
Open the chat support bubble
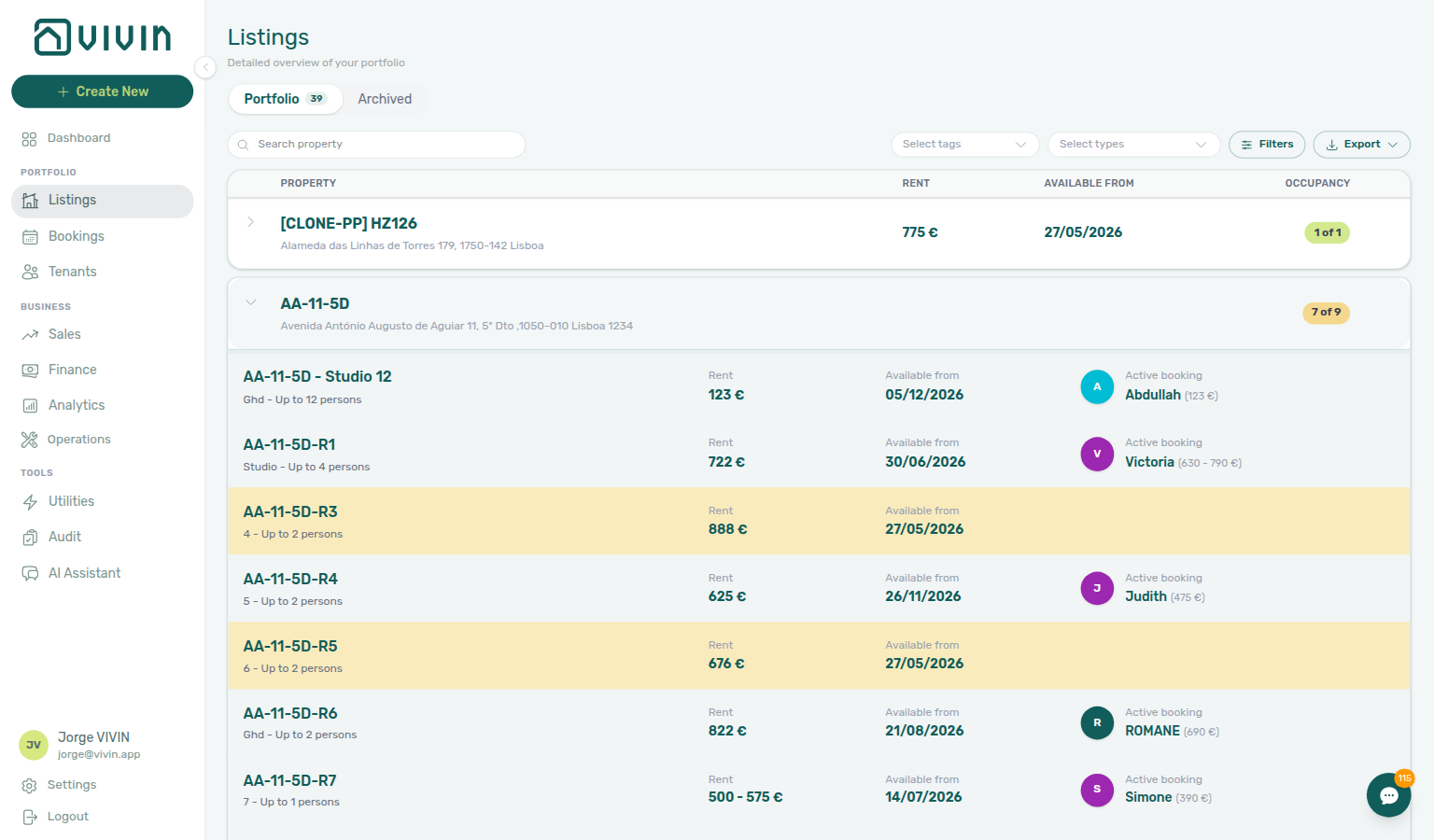tap(1388, 795)
